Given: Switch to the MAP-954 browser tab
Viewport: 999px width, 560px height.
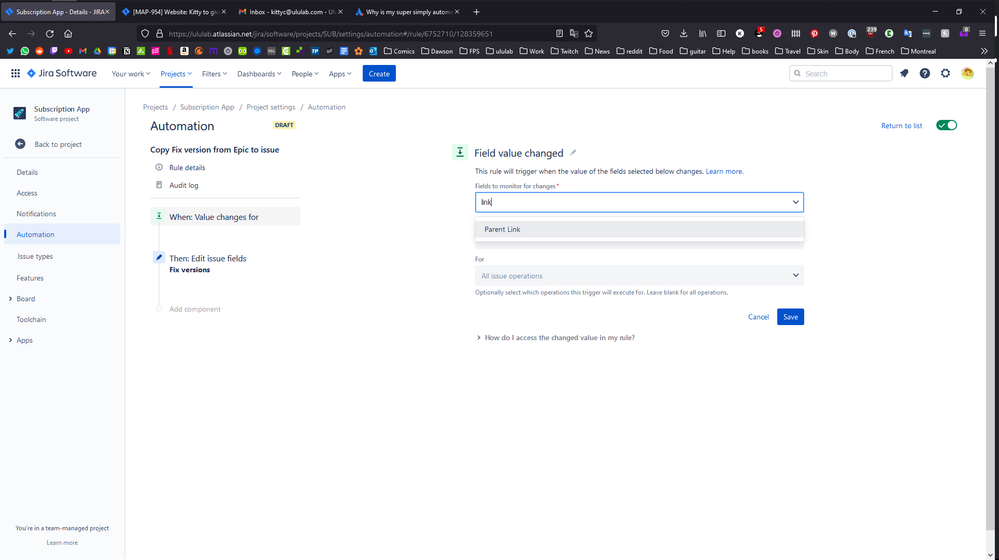Looking at the screenshot, I should pos(174,11).
